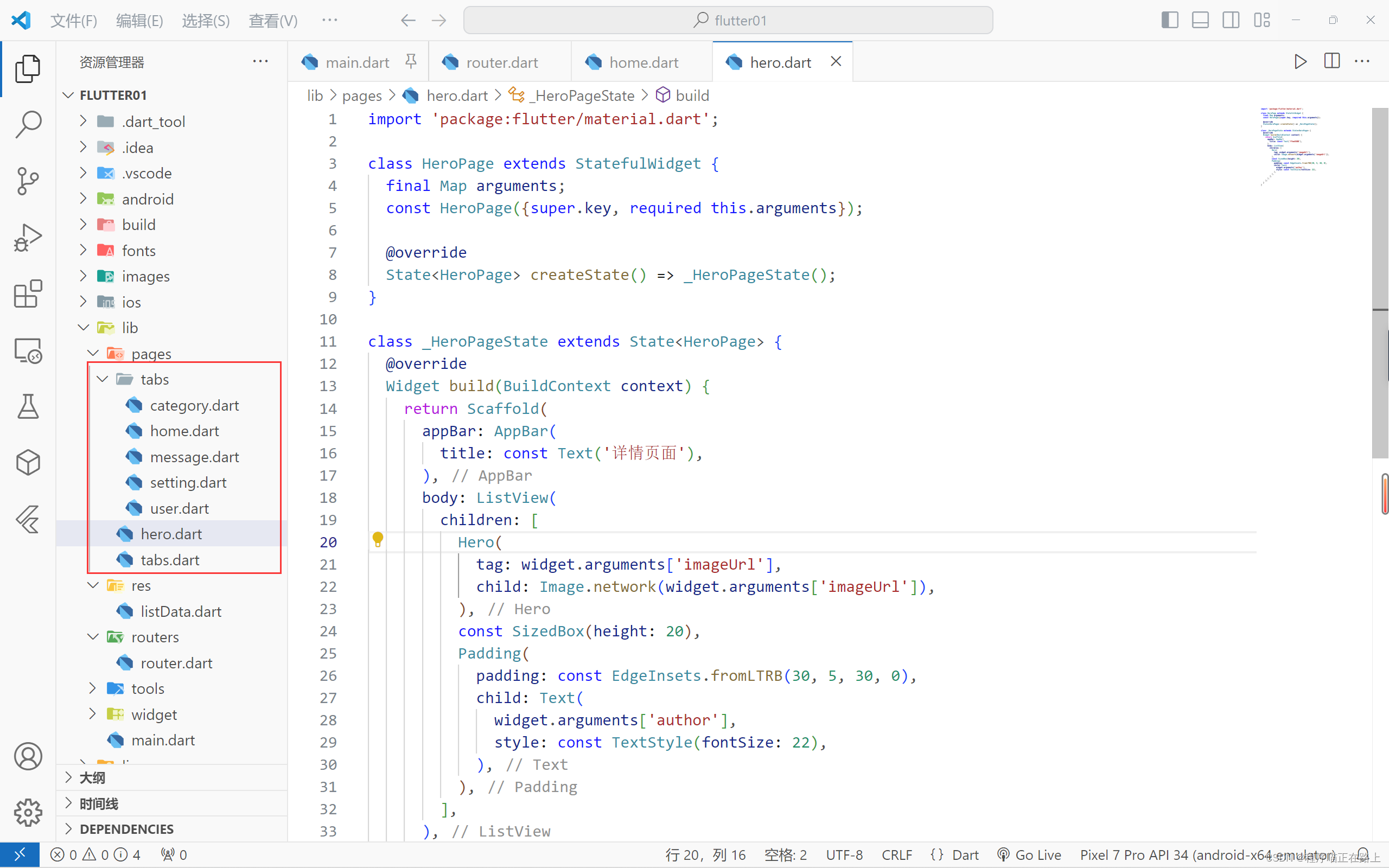Click the lightbulb code action icon

[378, 540]
